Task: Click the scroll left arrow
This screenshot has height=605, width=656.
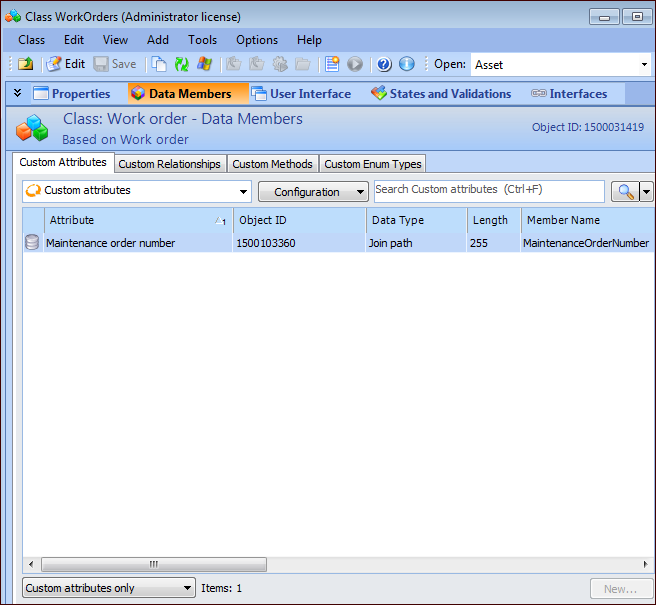Action: point(31,564)
